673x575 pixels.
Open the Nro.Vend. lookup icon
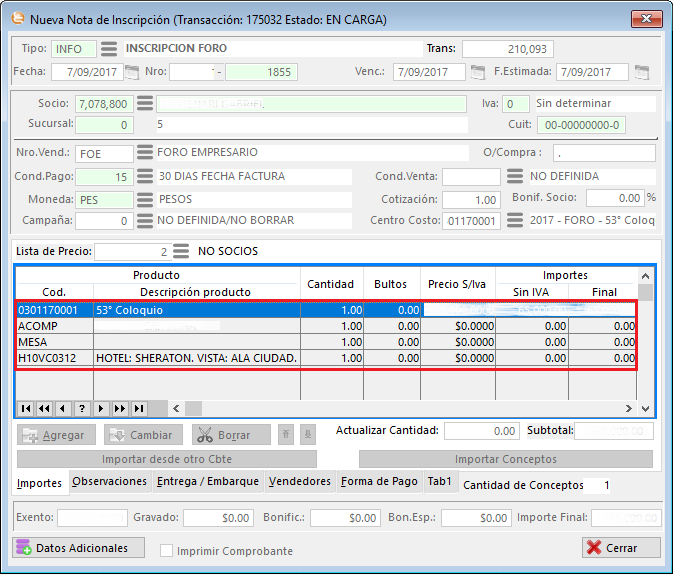tap(145, 153)
